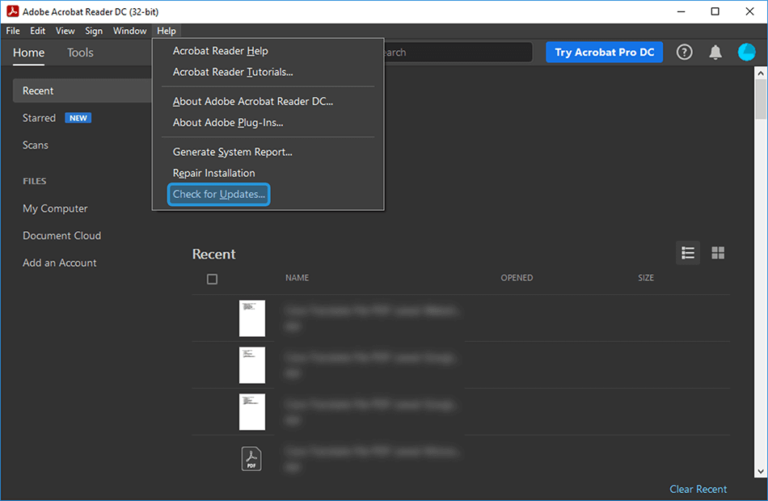The width and height of the screenshot is (768, 501).
Task: Open Document Cloud in sidebar
Action: (62, 236)
